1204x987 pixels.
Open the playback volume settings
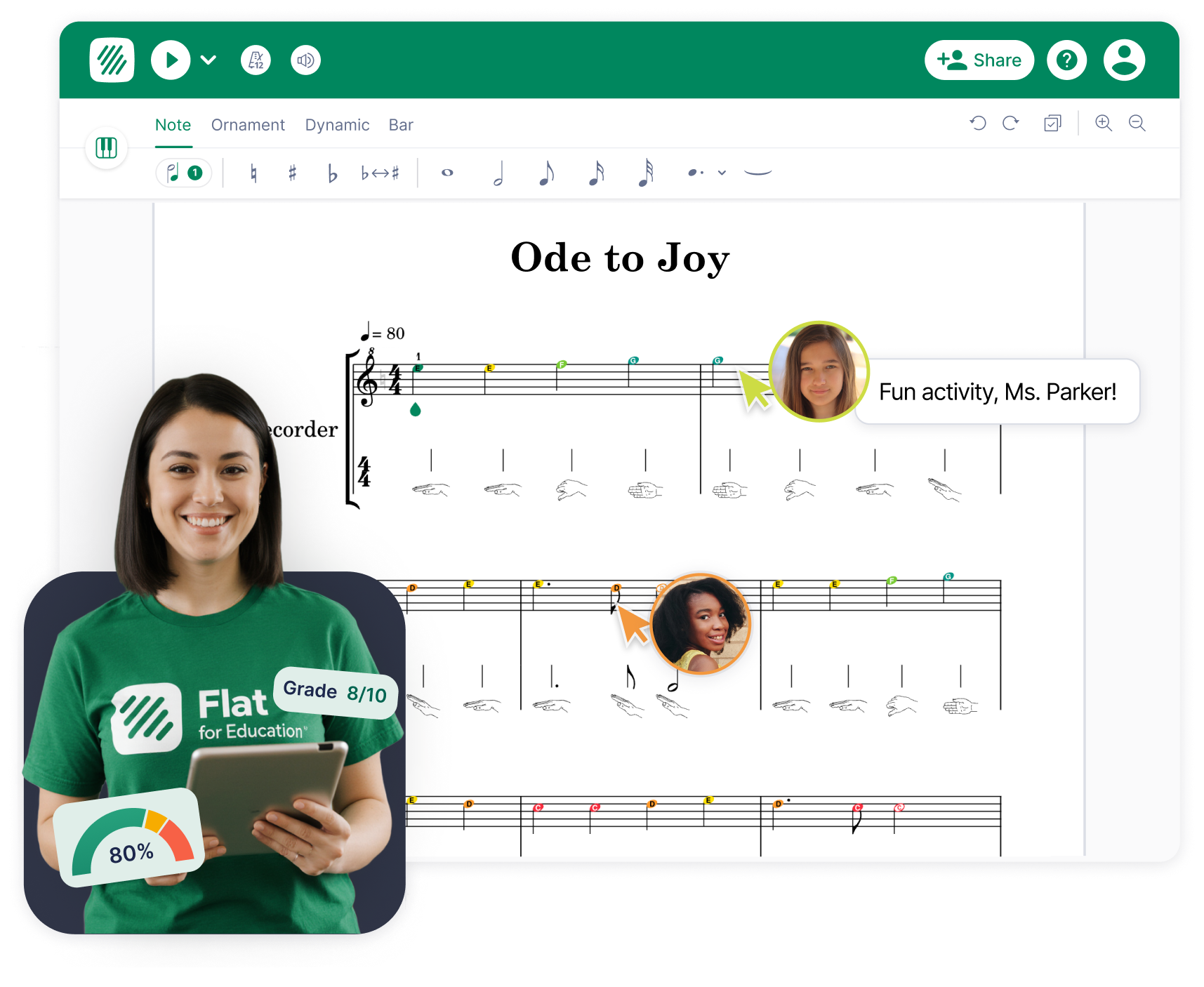305,60
